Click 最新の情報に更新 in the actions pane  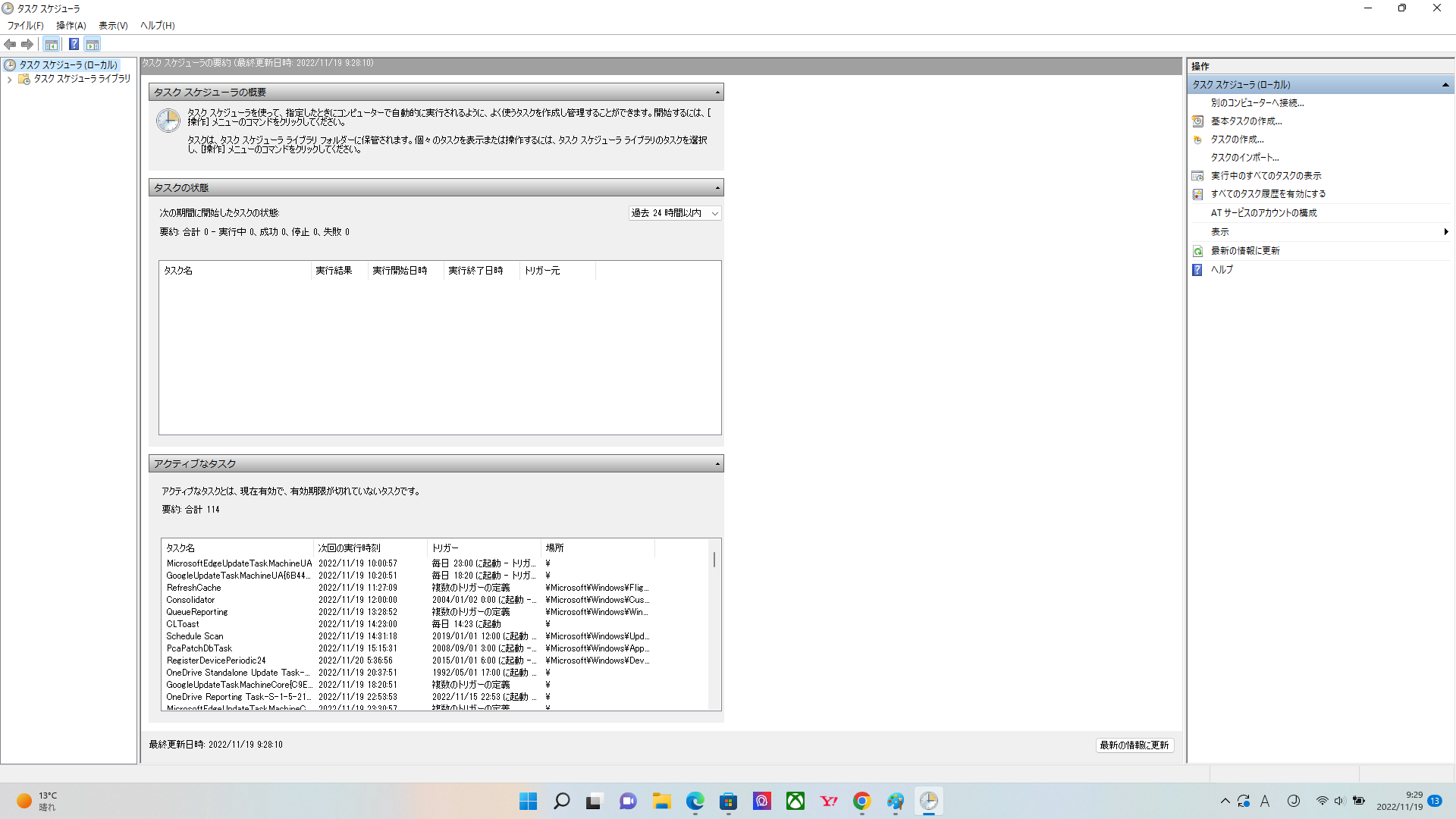1244,251
